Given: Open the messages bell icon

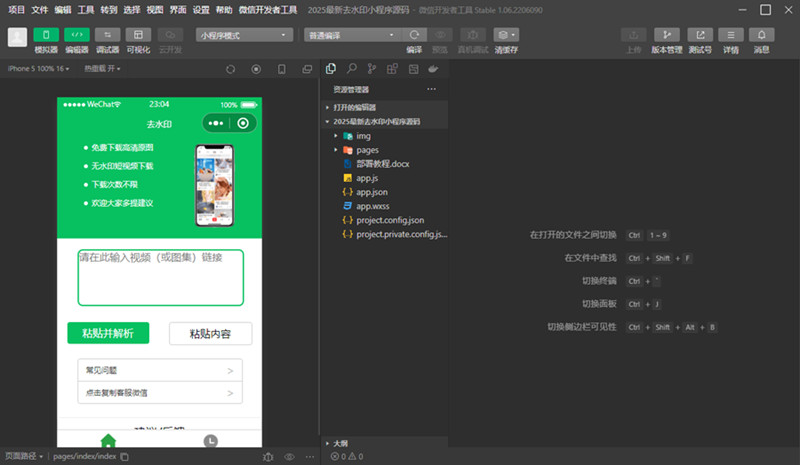Looking at the screenshot, I should click(x=762, y=35).
